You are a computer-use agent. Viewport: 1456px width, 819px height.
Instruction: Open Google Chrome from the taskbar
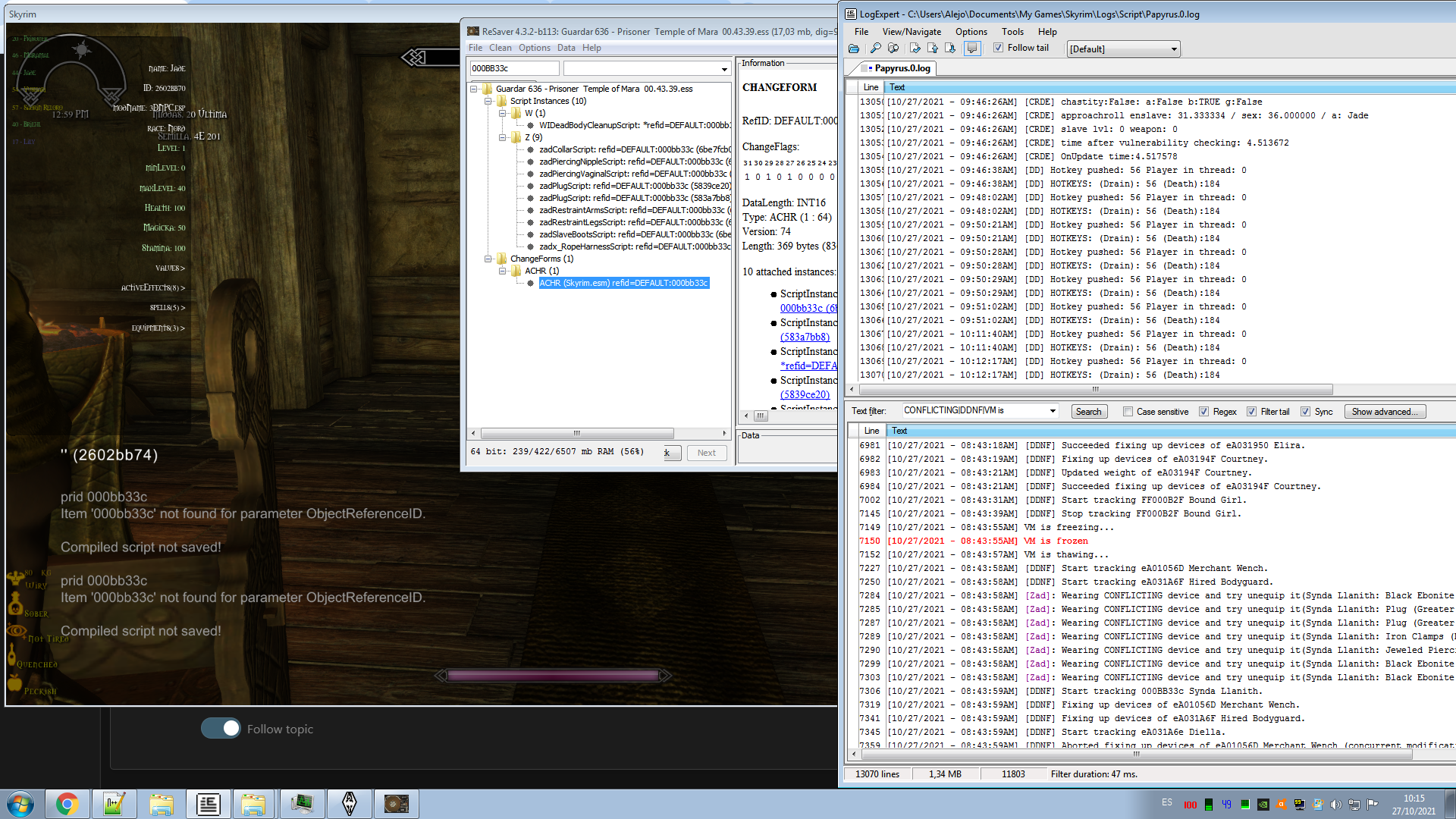[x=67, y=804]
